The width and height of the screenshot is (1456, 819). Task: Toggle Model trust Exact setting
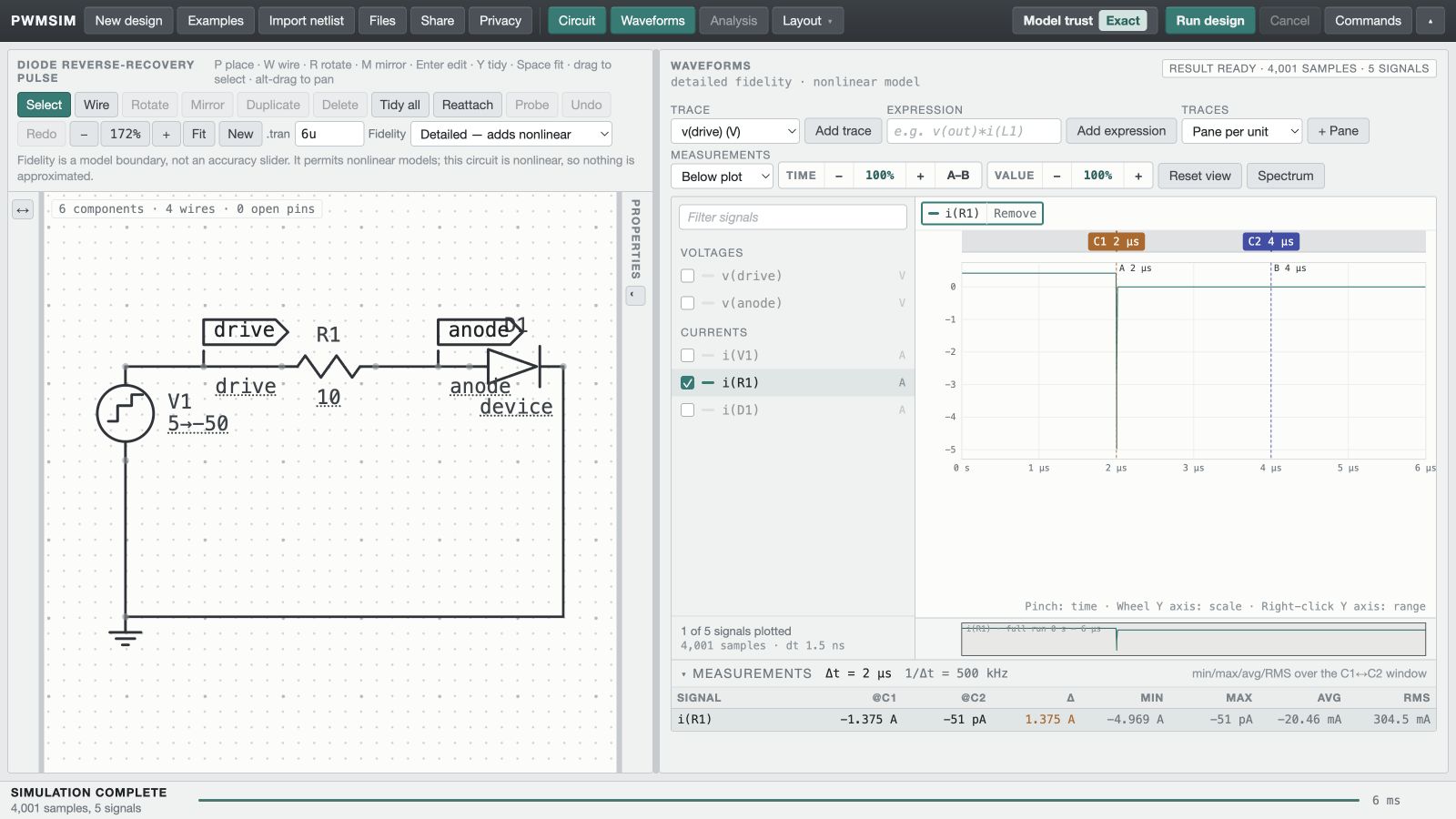[1085, 20]
